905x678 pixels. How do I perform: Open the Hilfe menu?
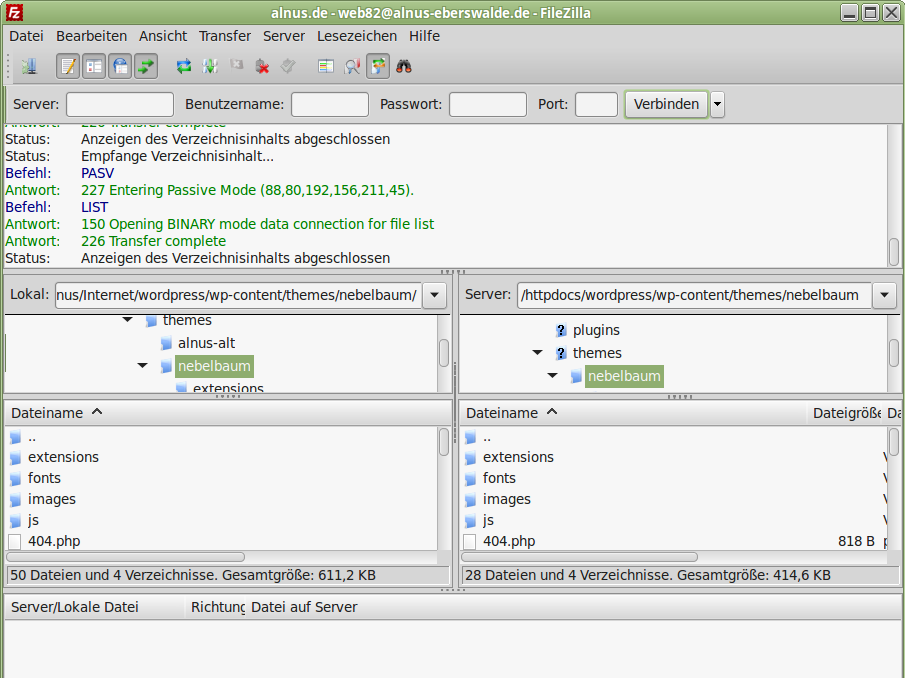click(x=424, y=36)
